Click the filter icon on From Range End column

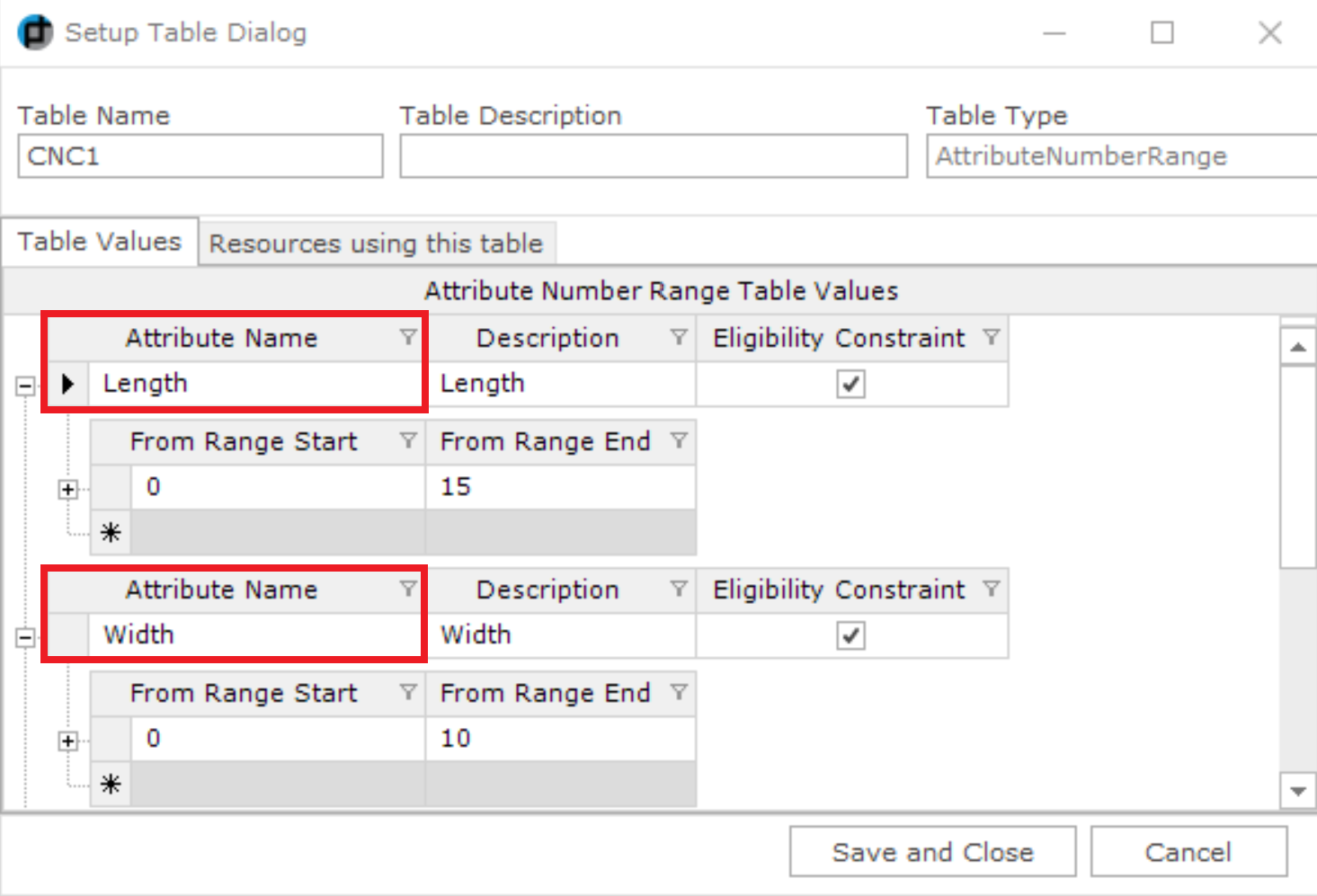(679, 441)
